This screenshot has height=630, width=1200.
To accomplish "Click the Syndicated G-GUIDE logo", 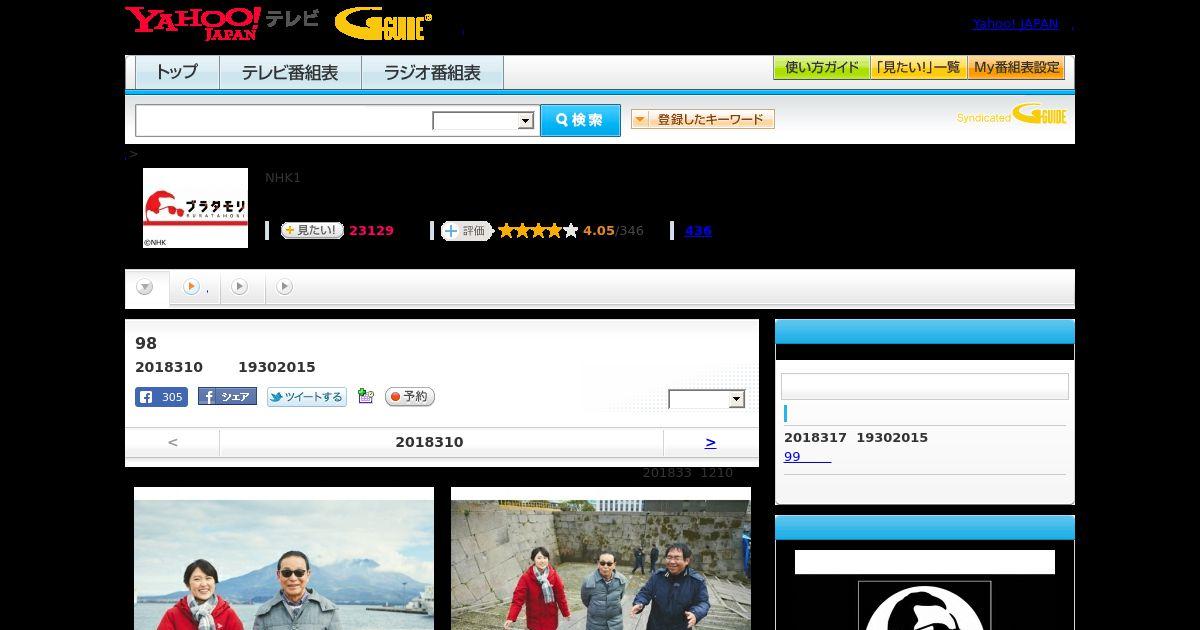I will click(x=1012, y=115).
